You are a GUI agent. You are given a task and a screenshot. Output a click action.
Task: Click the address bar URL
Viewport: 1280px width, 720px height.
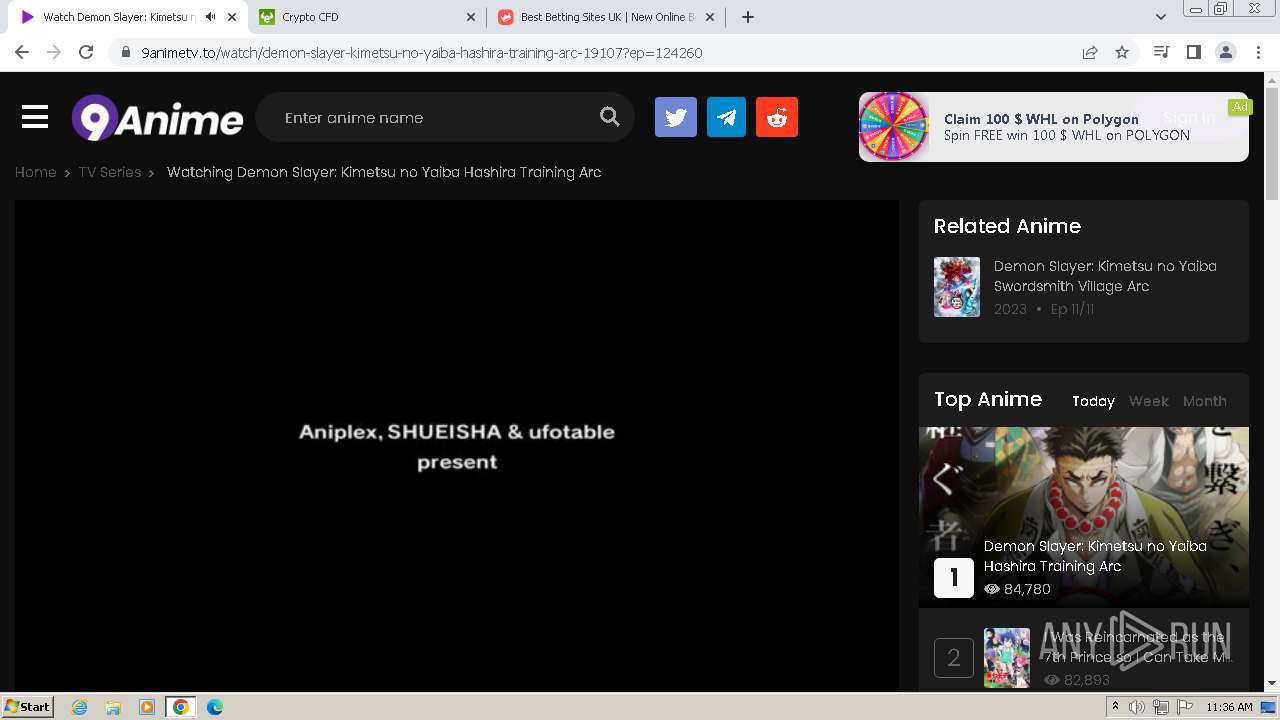422,52
